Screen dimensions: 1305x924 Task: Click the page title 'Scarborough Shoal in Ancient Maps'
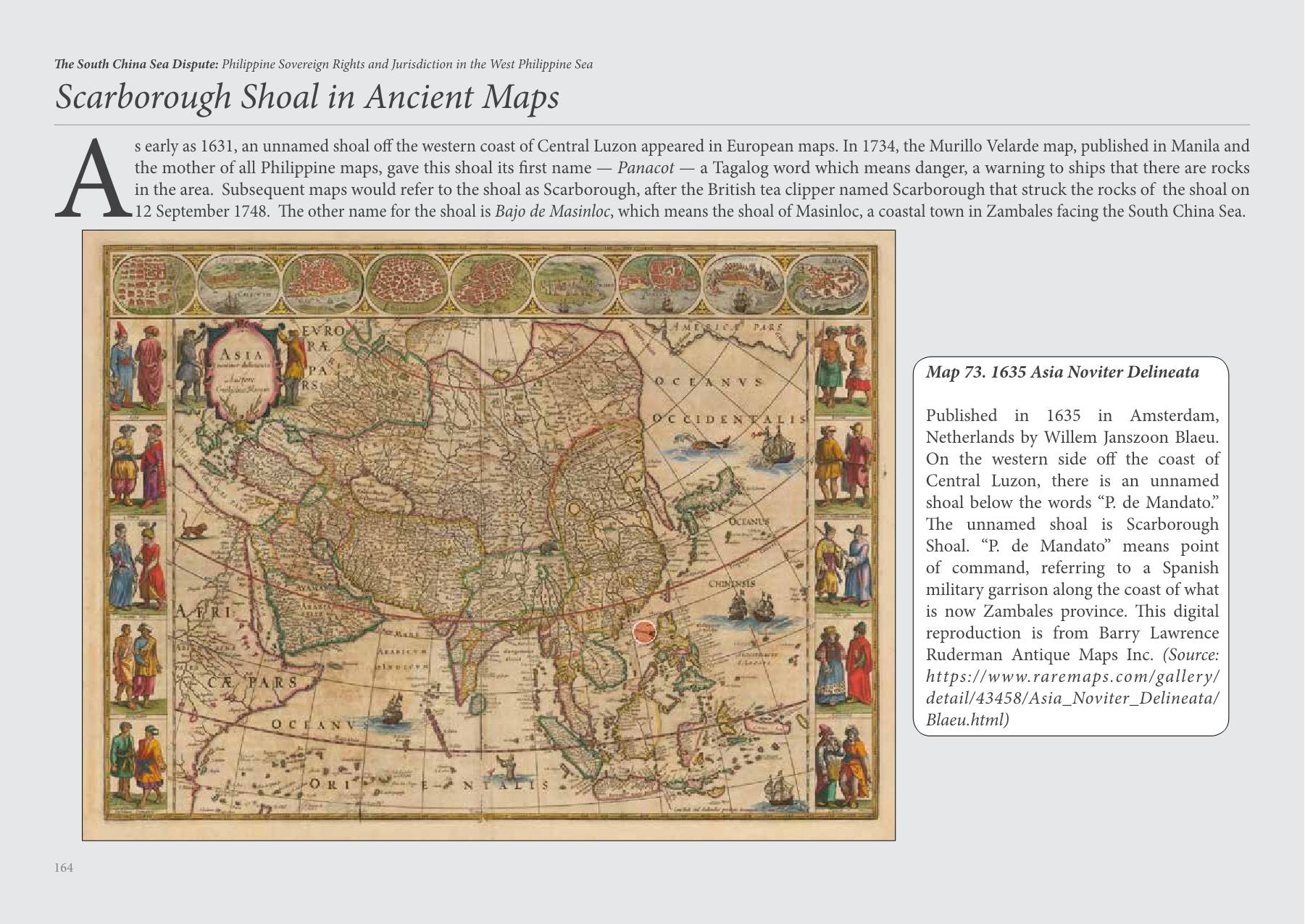(307, 97)
